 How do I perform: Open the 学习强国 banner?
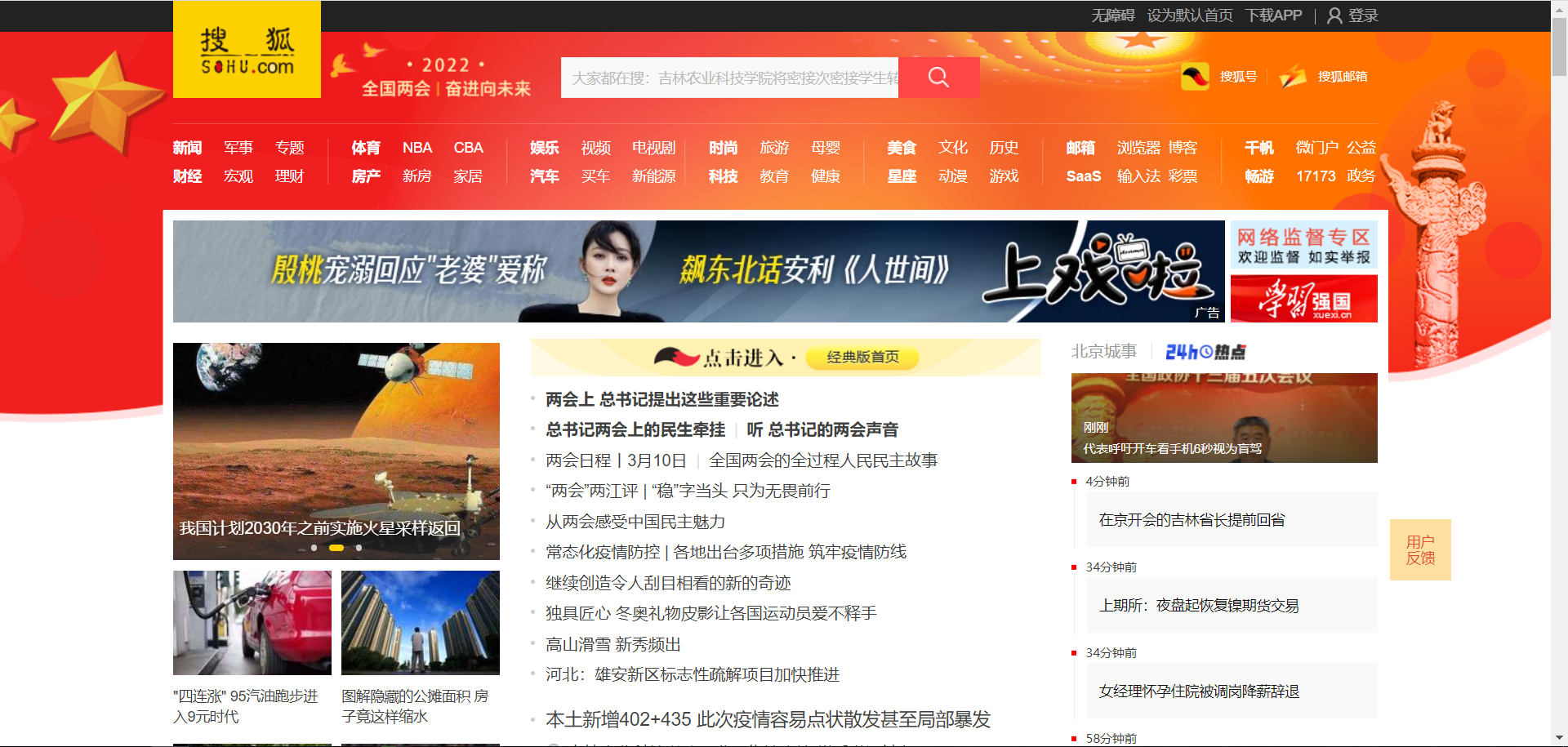click(1303, 299)
